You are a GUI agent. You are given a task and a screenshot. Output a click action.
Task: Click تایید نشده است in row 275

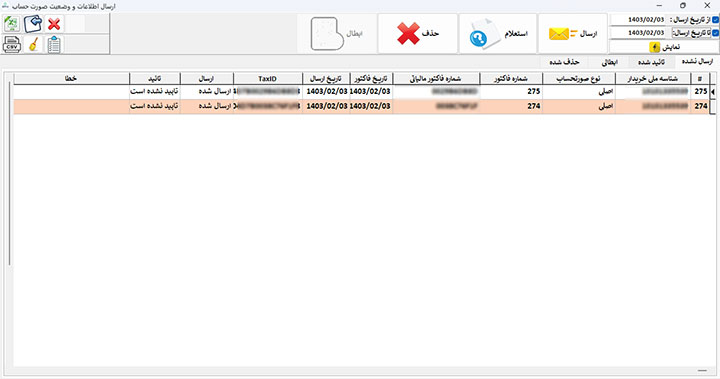[154, 91]
